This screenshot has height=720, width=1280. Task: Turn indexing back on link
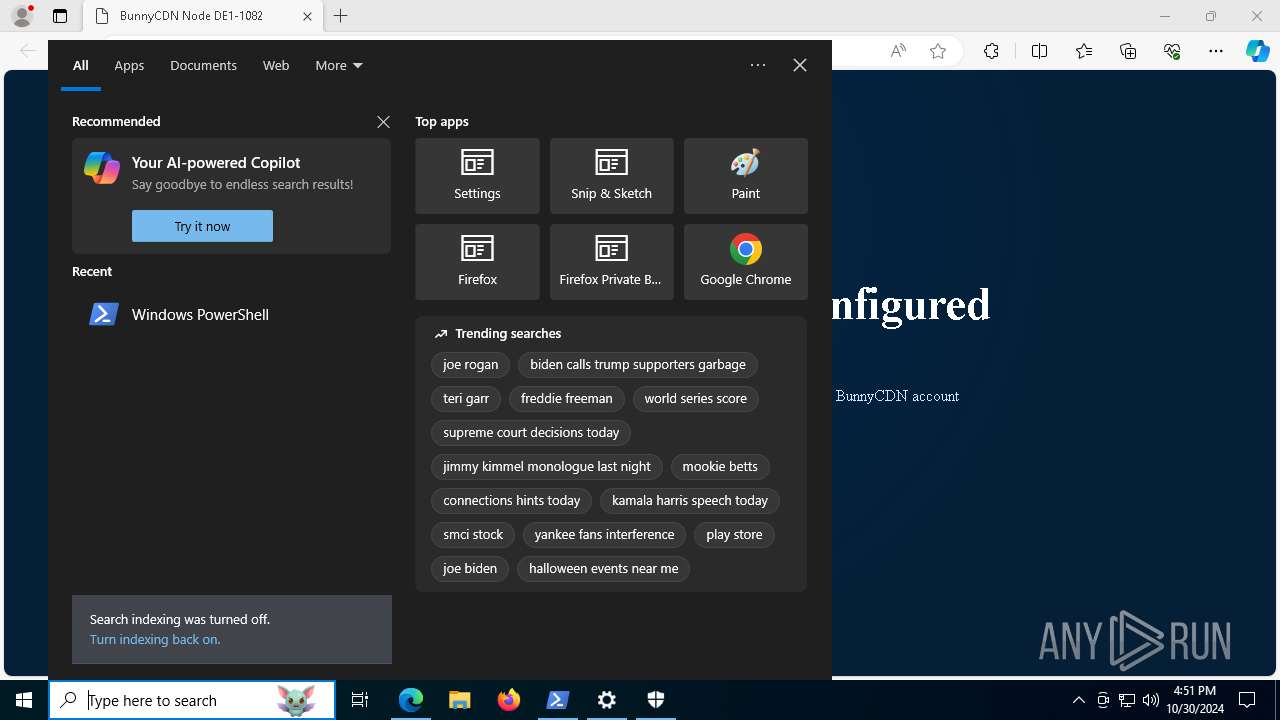[155, 639]
